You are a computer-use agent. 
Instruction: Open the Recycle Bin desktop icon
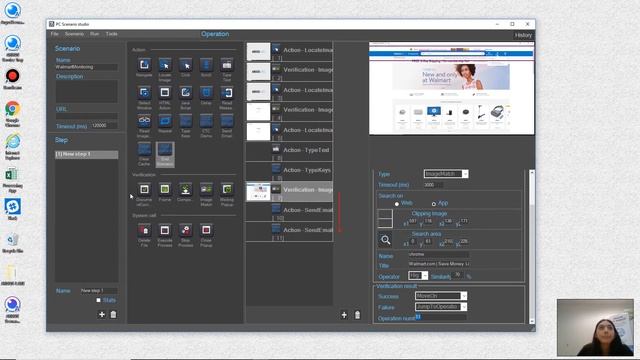coord(13,243)
